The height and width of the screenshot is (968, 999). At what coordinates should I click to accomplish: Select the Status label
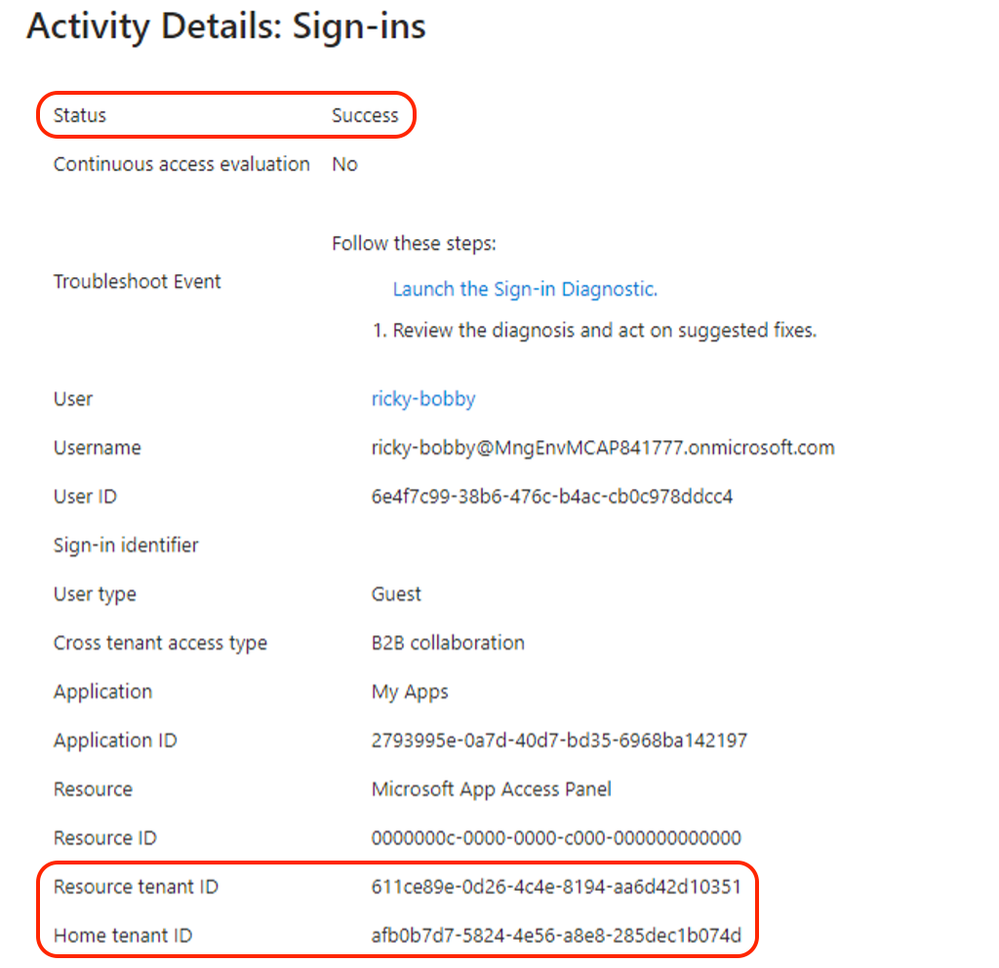point(80,115)
